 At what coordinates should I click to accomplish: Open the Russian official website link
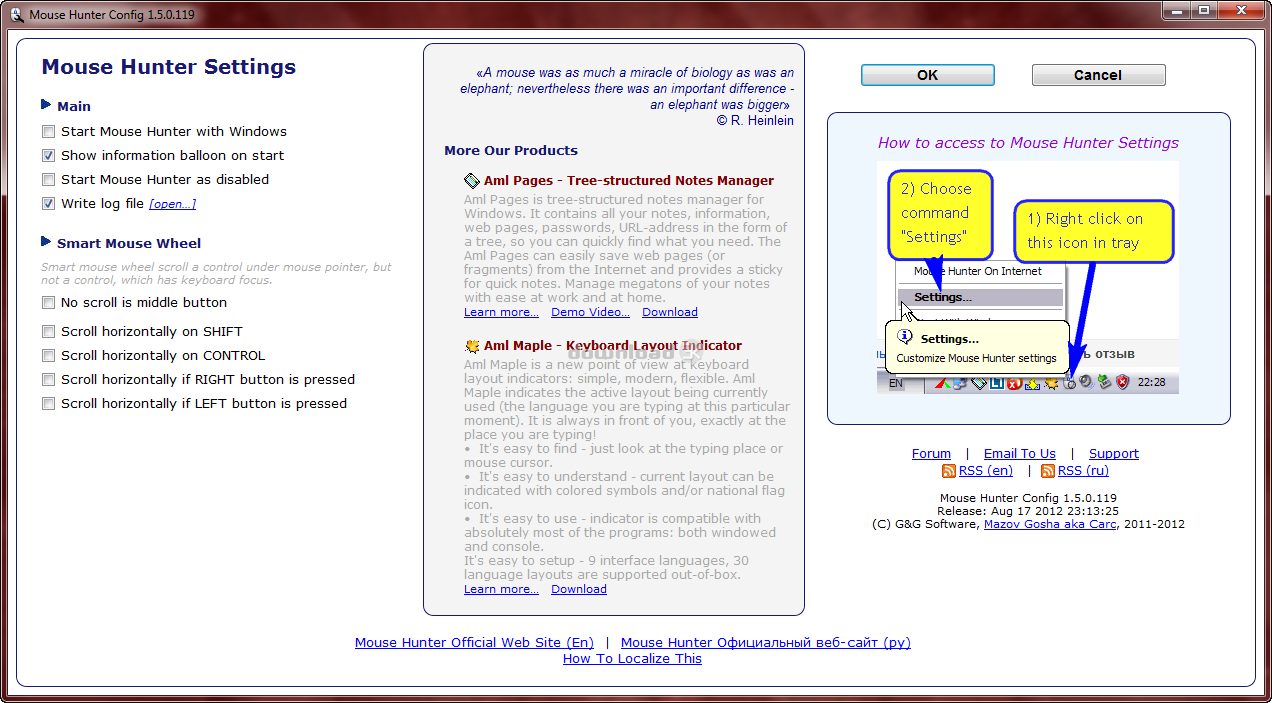[766, 643]
